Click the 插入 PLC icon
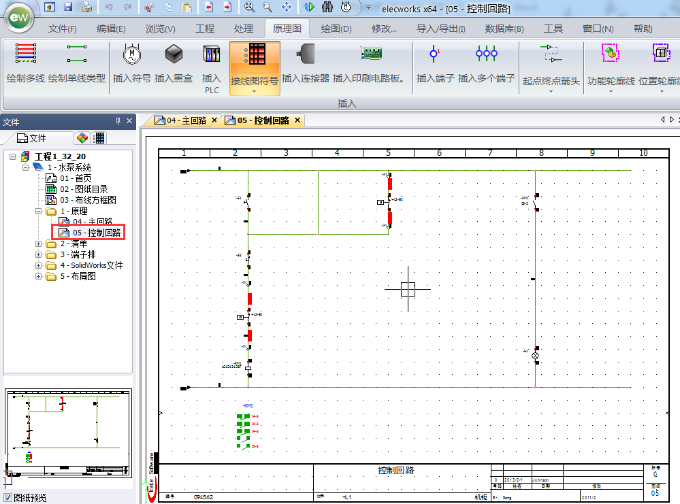This screenshot has width=680, height=504. (211, 58)
